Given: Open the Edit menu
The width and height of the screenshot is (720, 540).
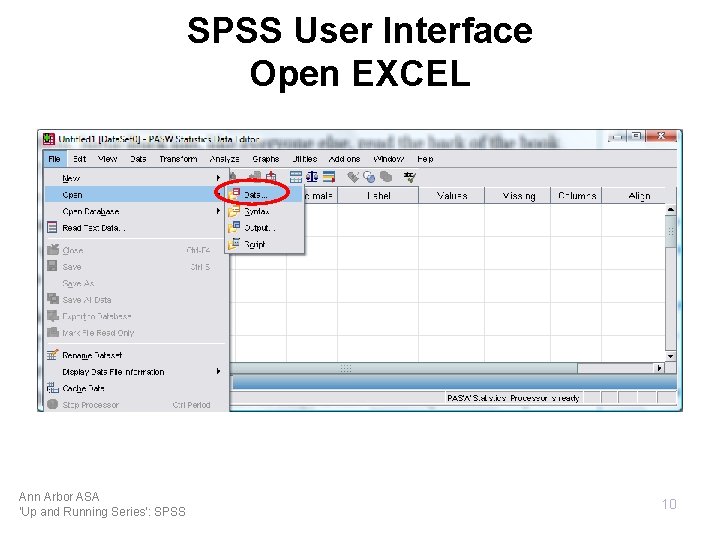Looking at the screenshot, I should pyautogui.click(x=79, y=159).
